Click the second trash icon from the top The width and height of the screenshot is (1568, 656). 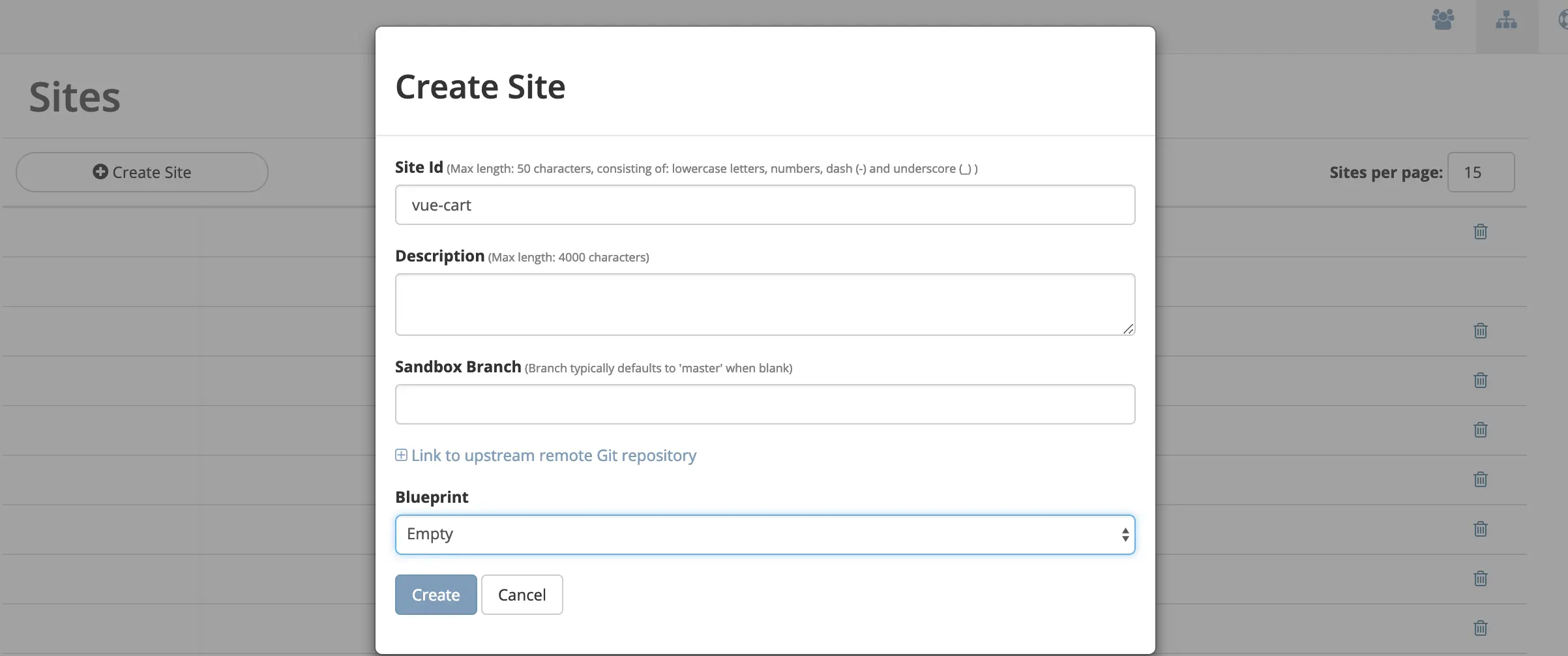point(1481,331)
